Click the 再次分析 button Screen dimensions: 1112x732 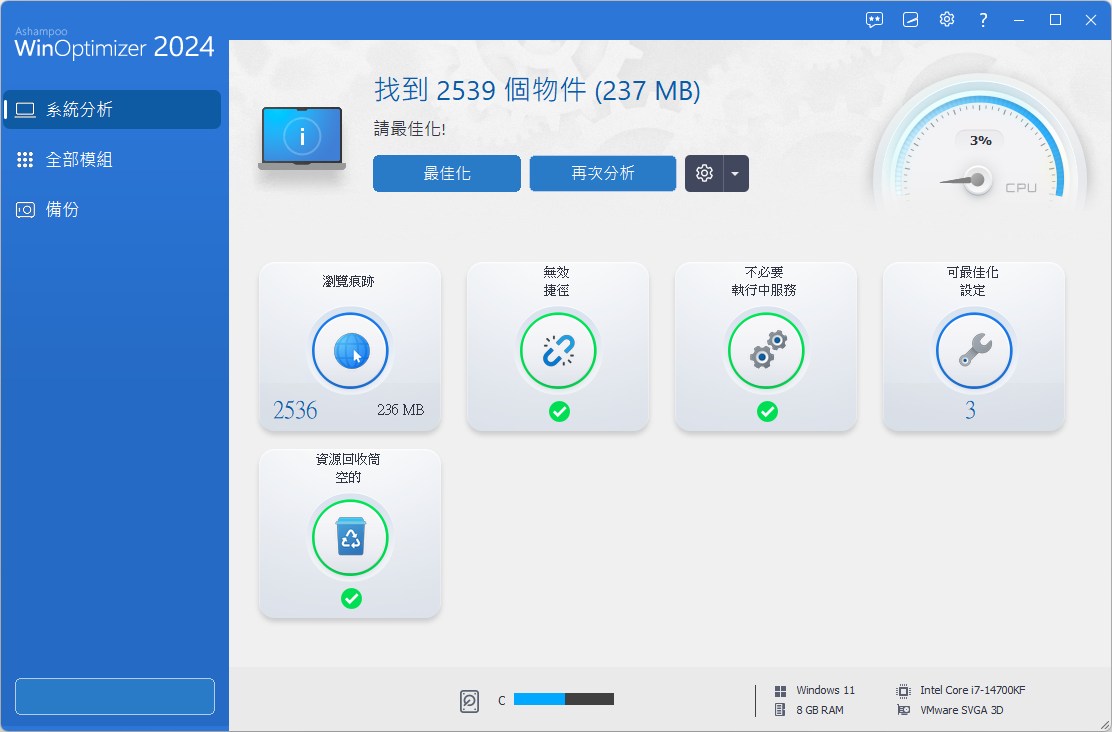click(x=603, y=173)
